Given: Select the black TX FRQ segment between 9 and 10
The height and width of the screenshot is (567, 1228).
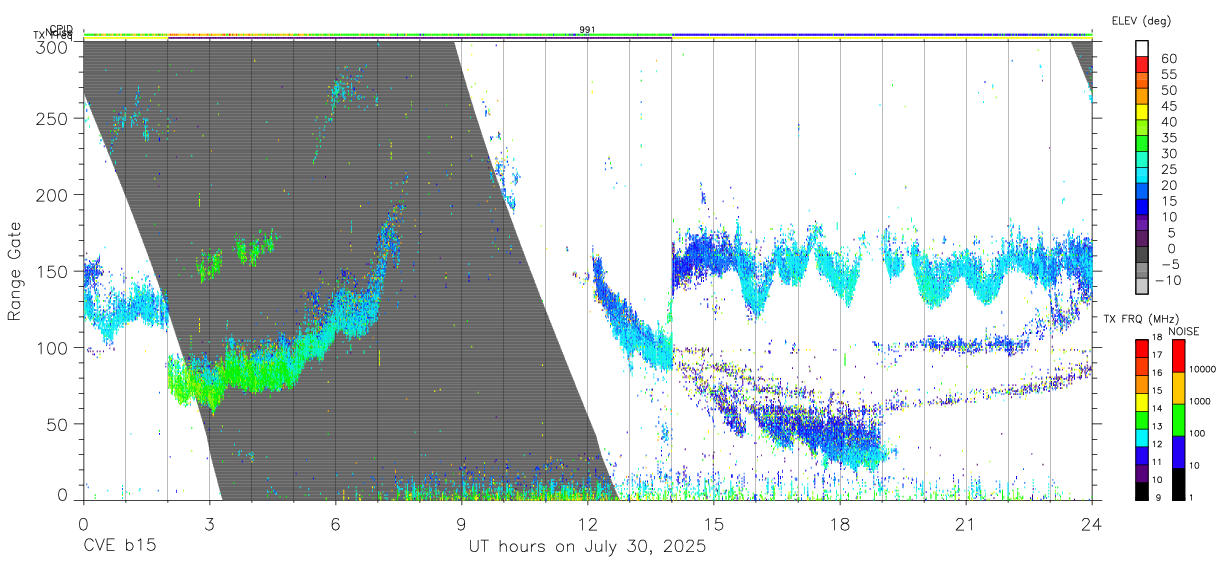Looking at the screenshot, I should 1142,489.
